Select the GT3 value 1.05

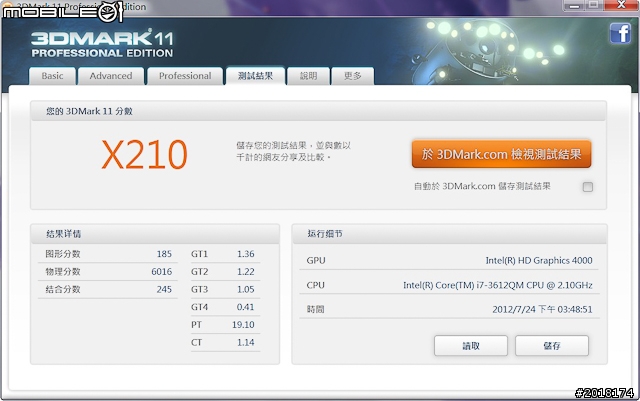point(246,289)
